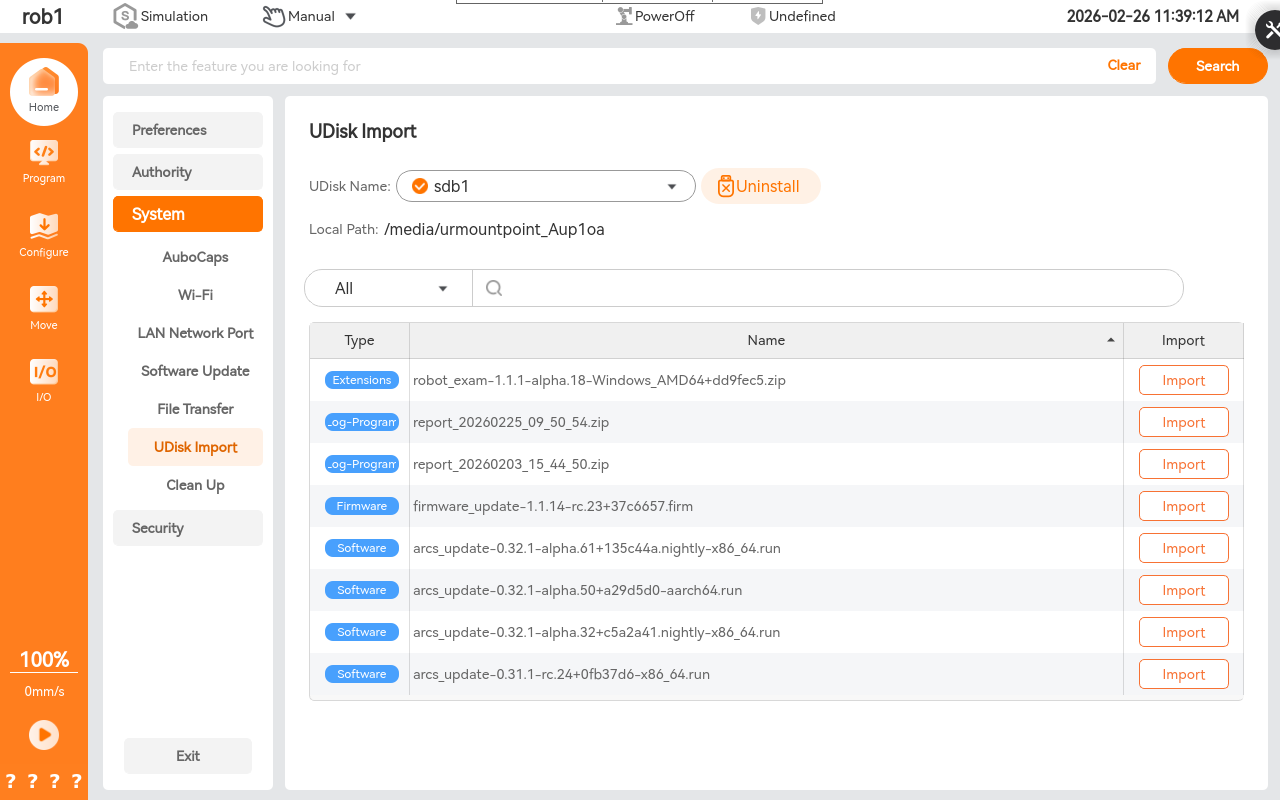Click the Undefined shield status icon
Screen dimensions: 1280x800
click(x=758, y=16)
